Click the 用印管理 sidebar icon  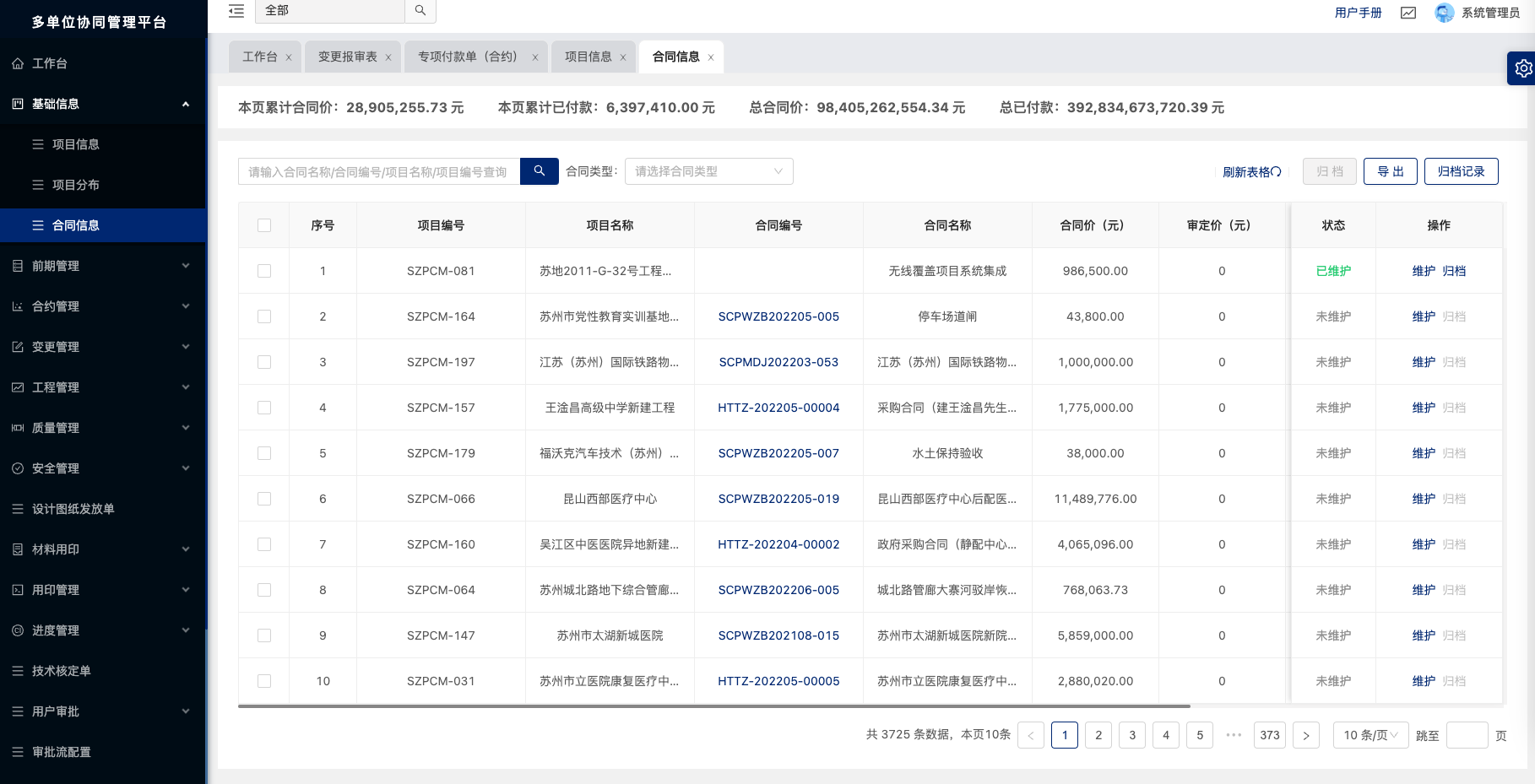tap(18, 590)
